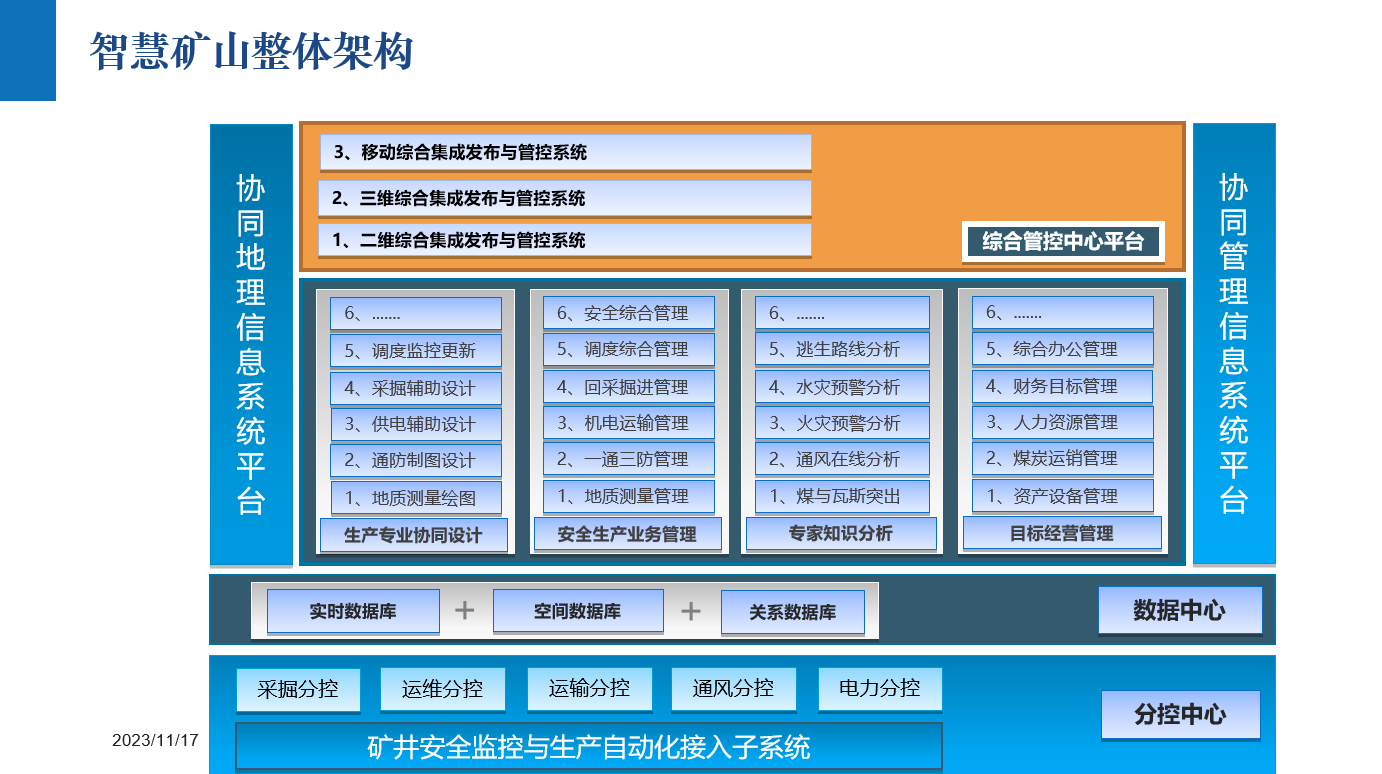1382x774 pixels.
Task: Select 1、地质测量绘图 box
Action: (416, 498)
